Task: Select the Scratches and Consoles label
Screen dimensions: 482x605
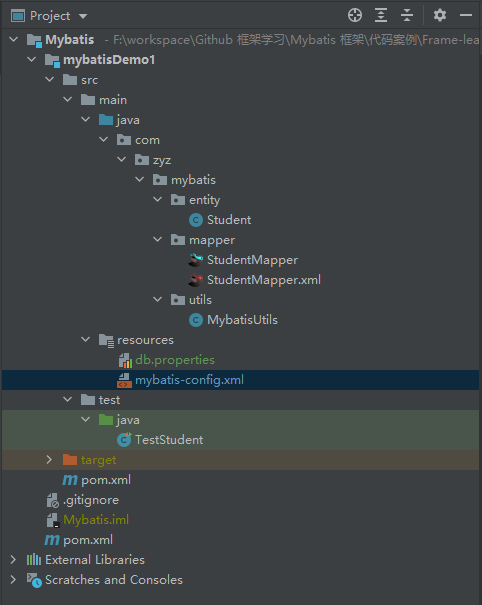Action: tap(114, 580)
